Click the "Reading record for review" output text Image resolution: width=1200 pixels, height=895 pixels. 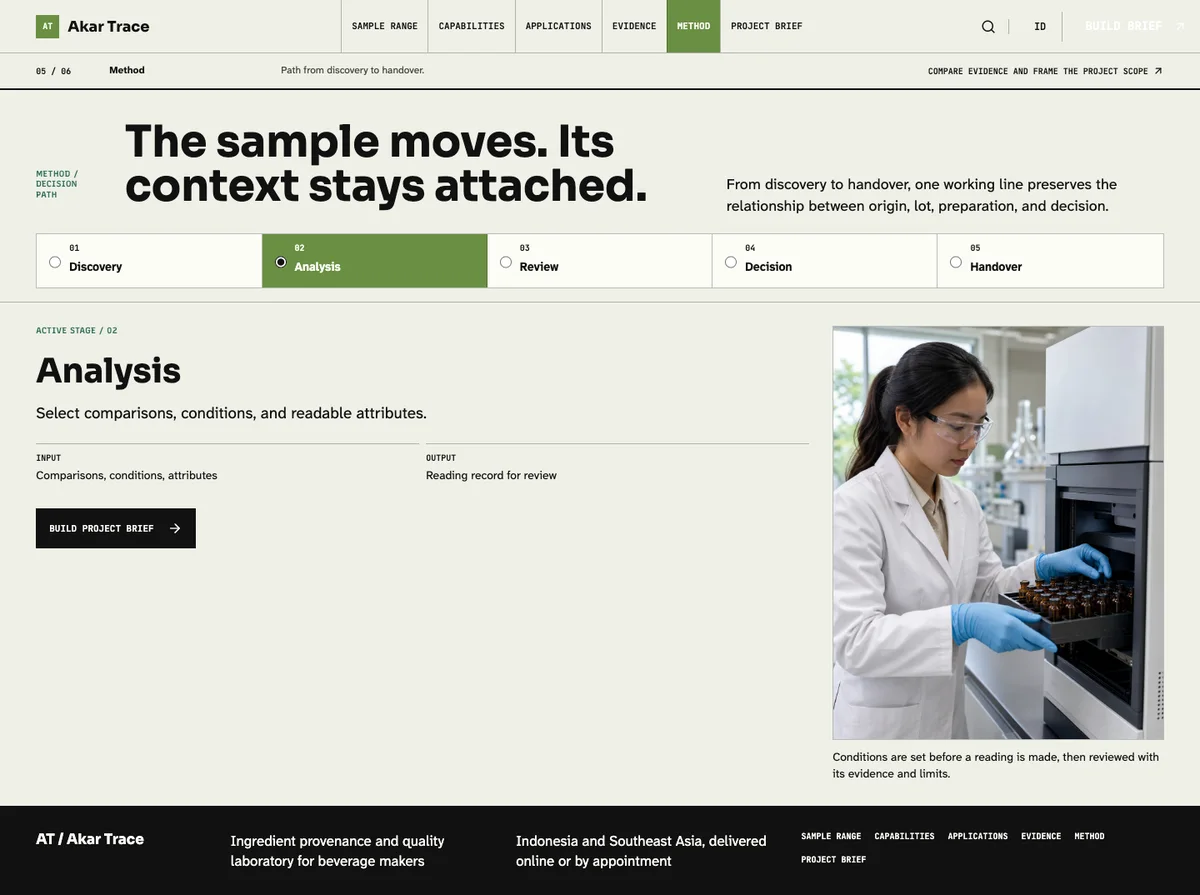coord(491,475)
